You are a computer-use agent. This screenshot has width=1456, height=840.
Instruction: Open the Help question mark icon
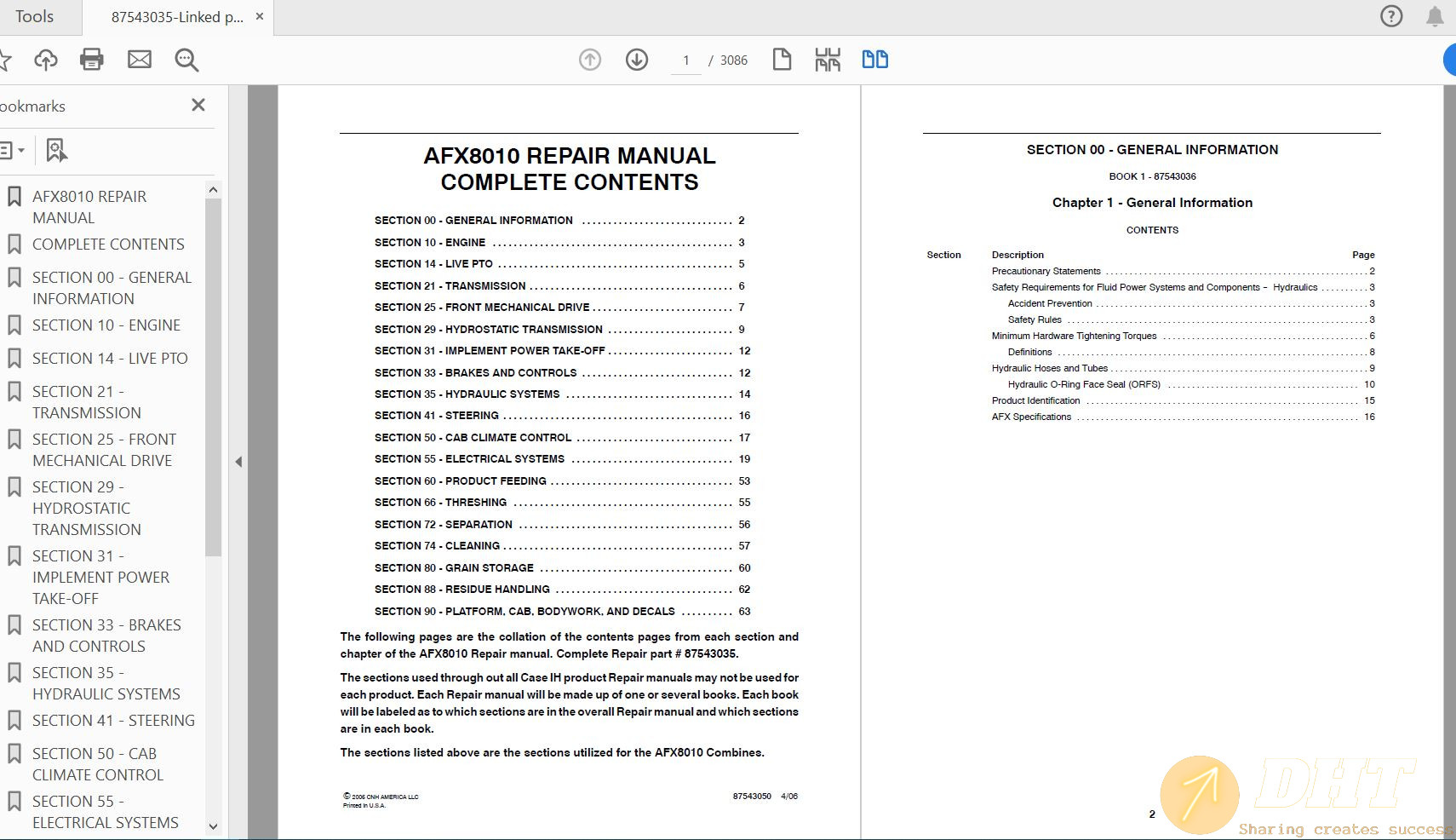[1391, 16]
